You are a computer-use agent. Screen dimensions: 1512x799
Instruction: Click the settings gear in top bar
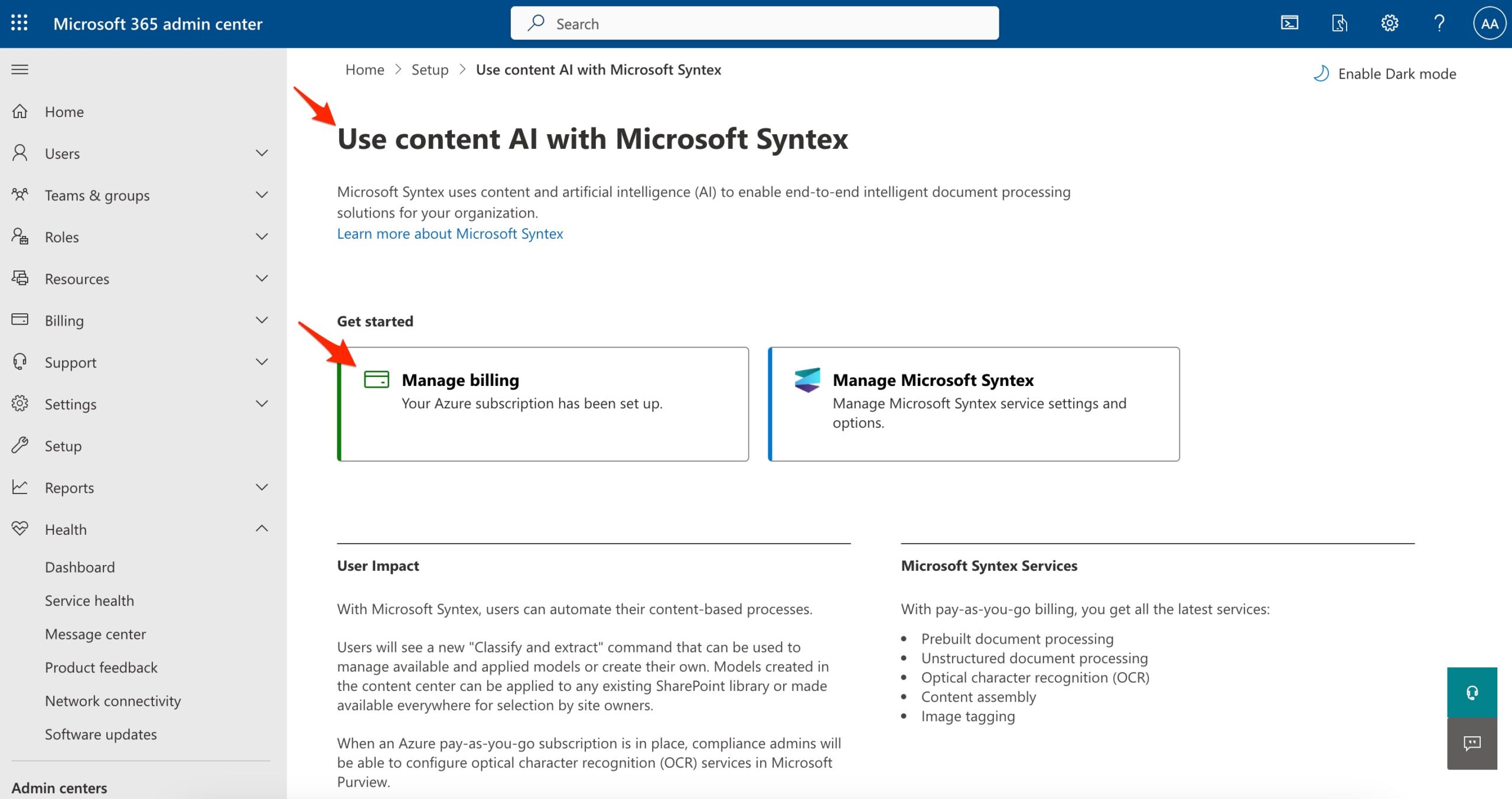tap(1389, 23)
